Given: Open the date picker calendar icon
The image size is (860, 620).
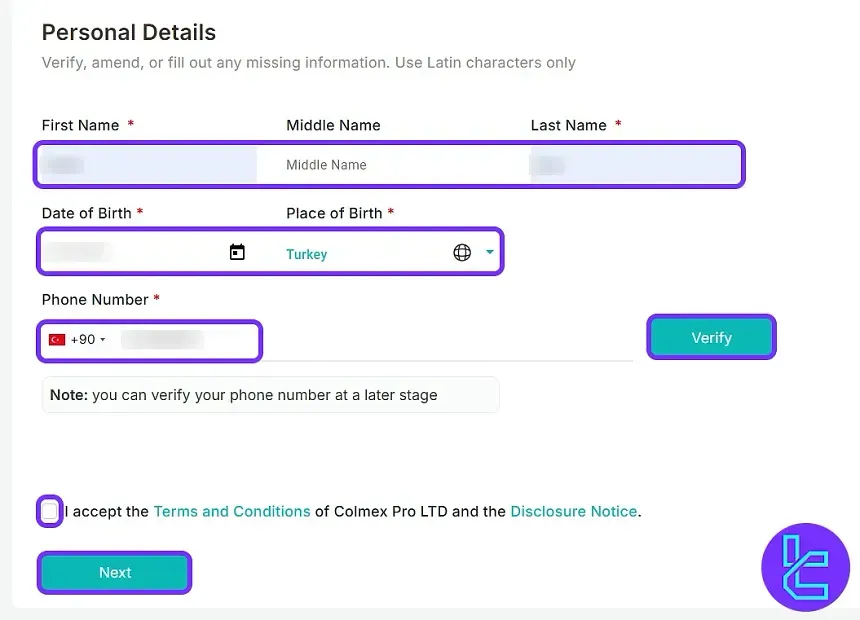Looking at the screenshot, I should 237,252.
